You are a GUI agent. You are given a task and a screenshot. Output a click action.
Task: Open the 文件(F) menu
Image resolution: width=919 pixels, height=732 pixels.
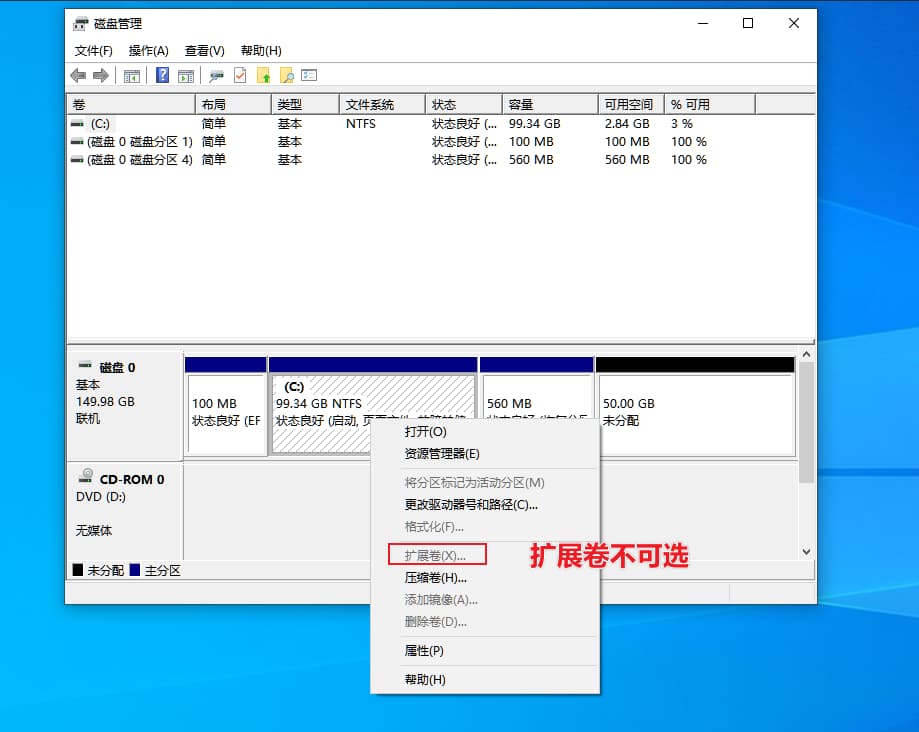93,51
